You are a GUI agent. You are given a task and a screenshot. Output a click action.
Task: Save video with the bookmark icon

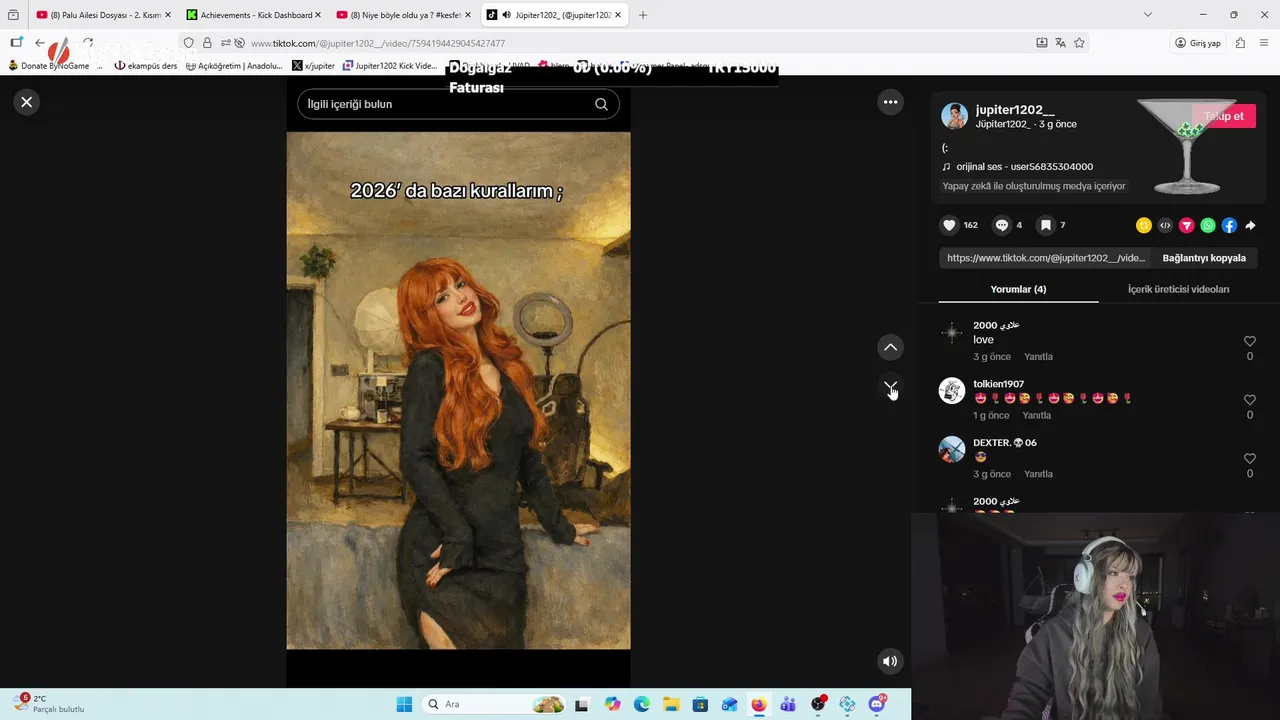pyautogui.click(x=1045, y=225)
